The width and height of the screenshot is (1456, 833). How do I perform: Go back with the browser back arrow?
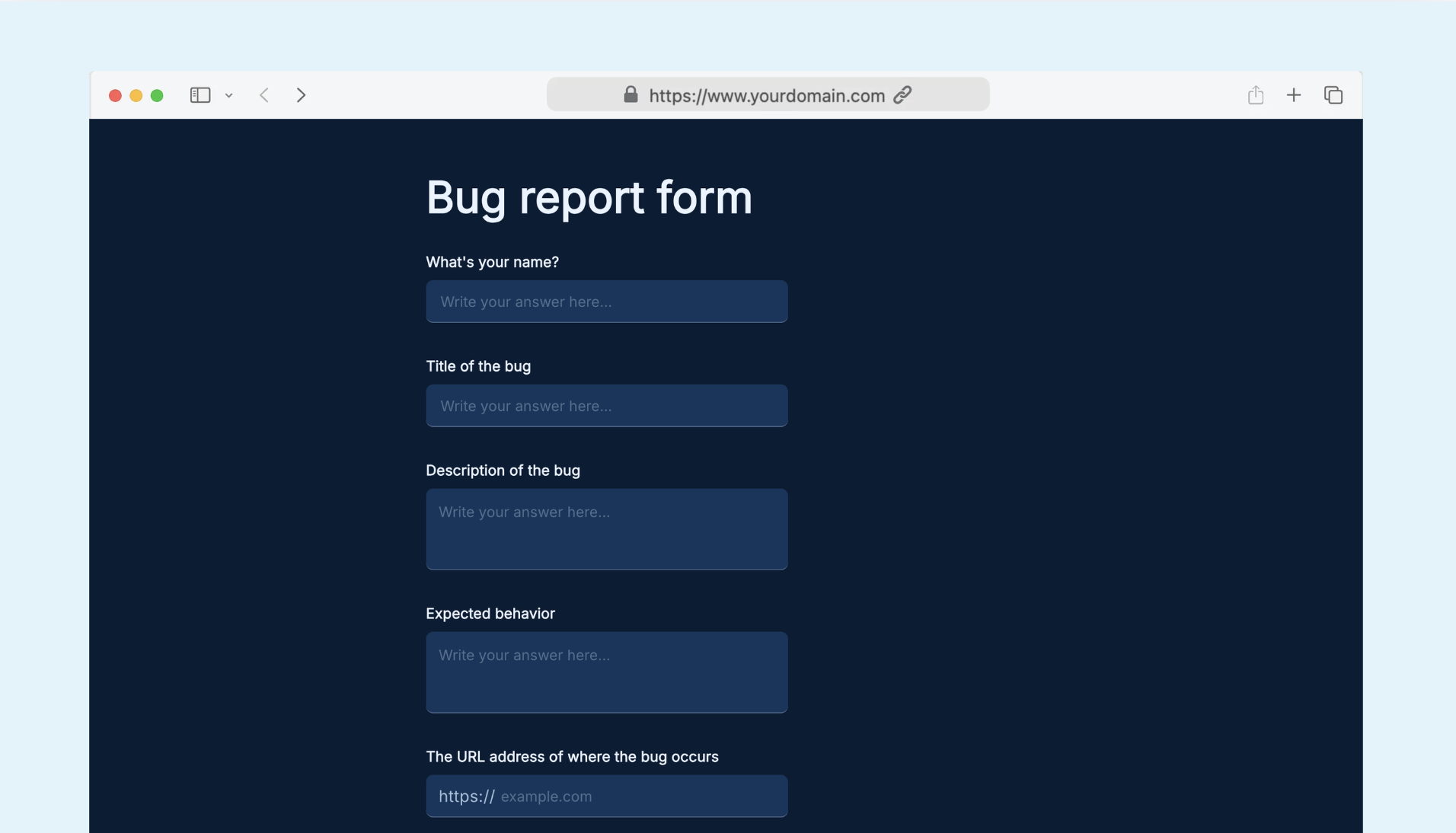tap(264, 95)
